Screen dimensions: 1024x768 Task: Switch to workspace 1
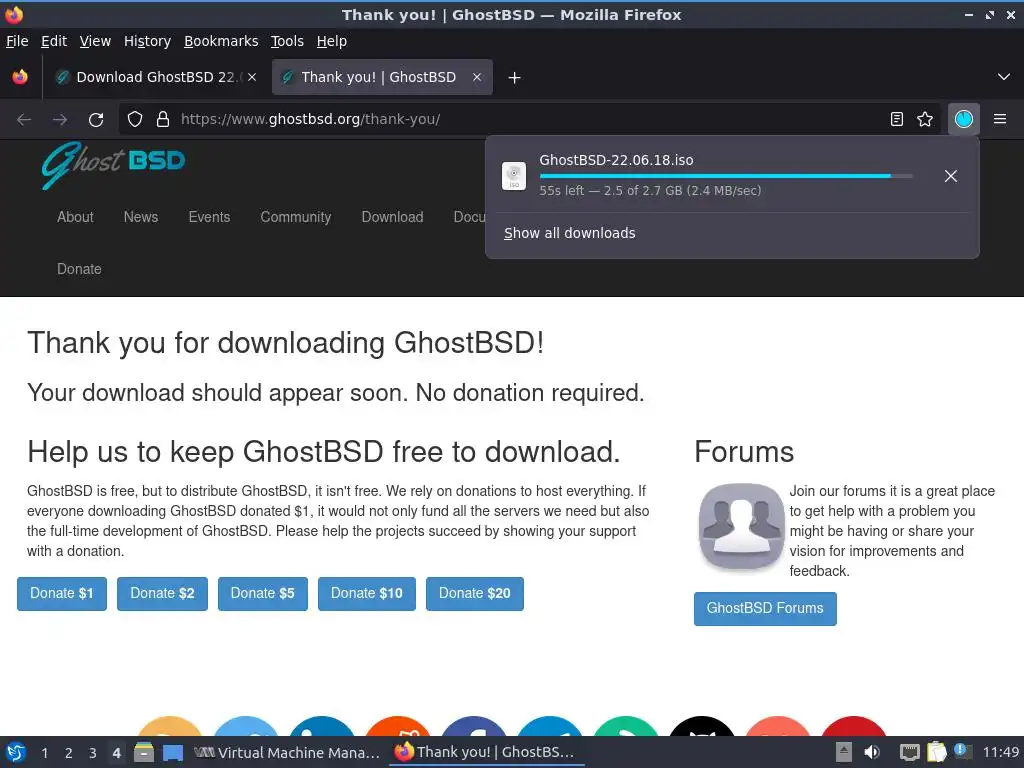click(44, 753)
